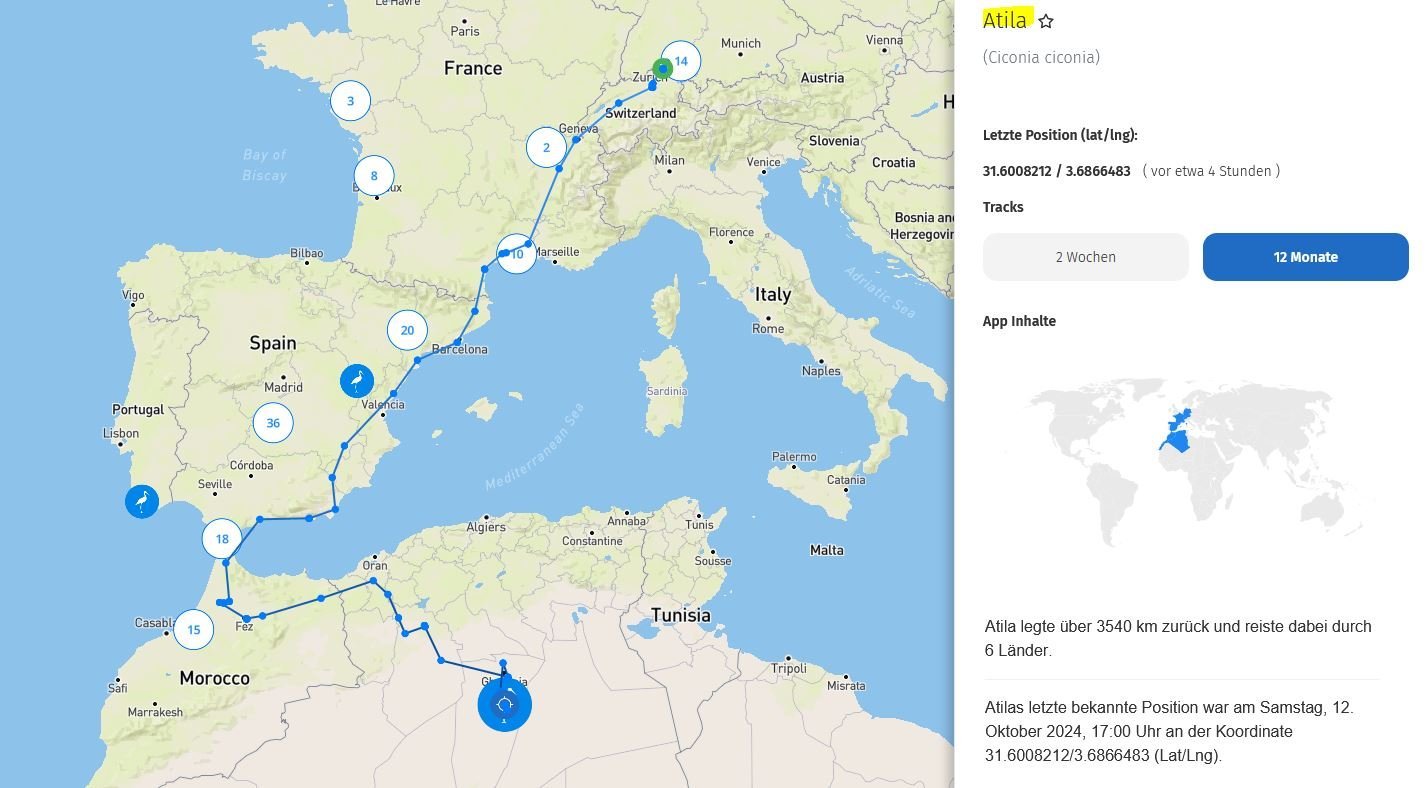Click the cluster marked 2 near Geneva
The height and width of the screenshot is (788, 1428).
click(x=546, y=148)
